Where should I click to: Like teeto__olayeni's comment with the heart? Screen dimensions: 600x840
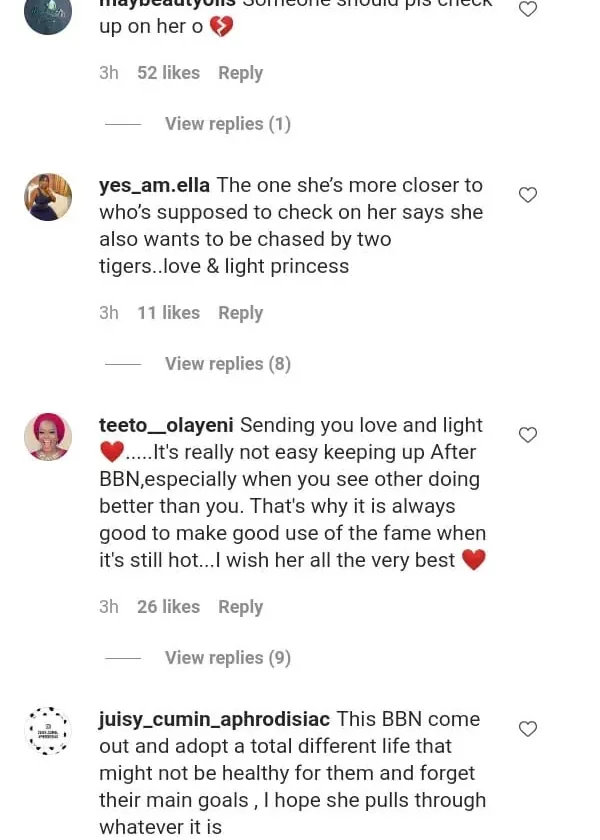click(528, 435)
